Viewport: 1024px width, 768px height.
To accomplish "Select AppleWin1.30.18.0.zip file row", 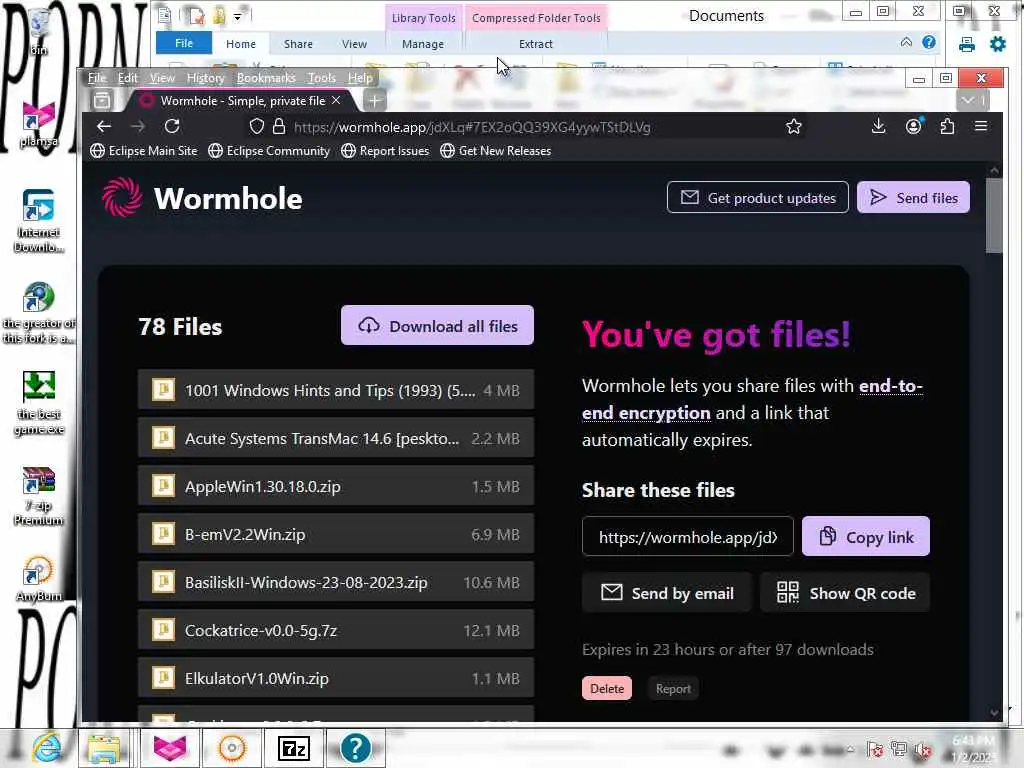I will [336, 486].
